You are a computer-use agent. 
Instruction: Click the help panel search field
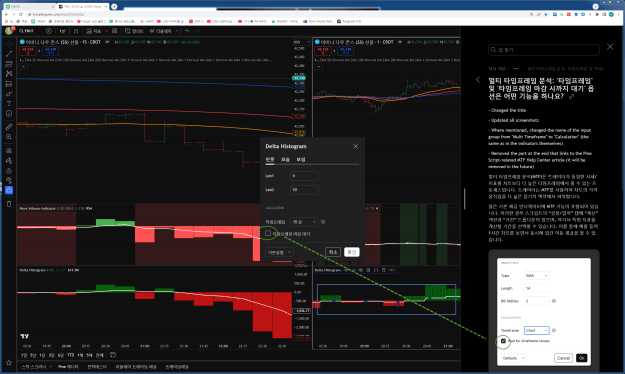pyautogui.click(x=544, y=50)
